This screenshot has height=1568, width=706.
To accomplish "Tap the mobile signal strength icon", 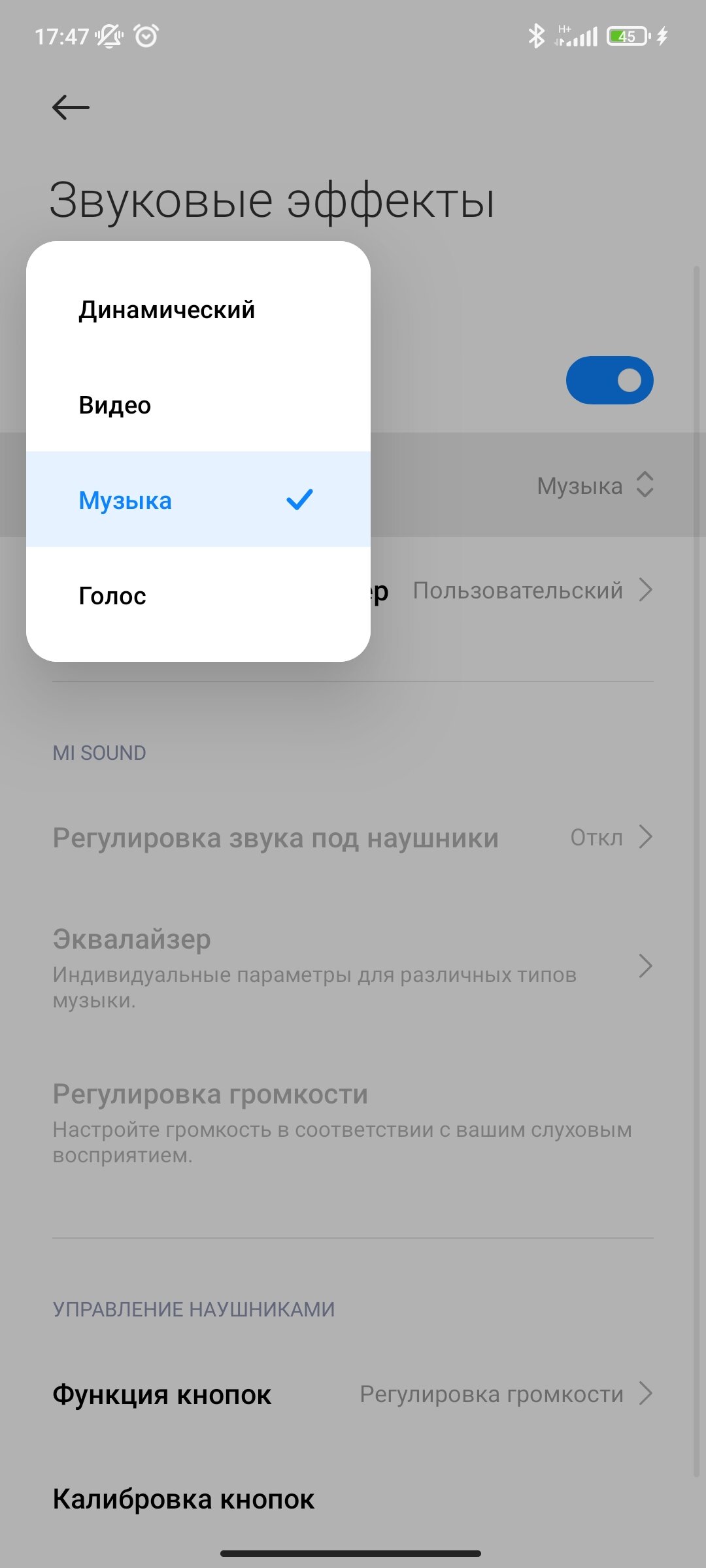I will 577,36.
